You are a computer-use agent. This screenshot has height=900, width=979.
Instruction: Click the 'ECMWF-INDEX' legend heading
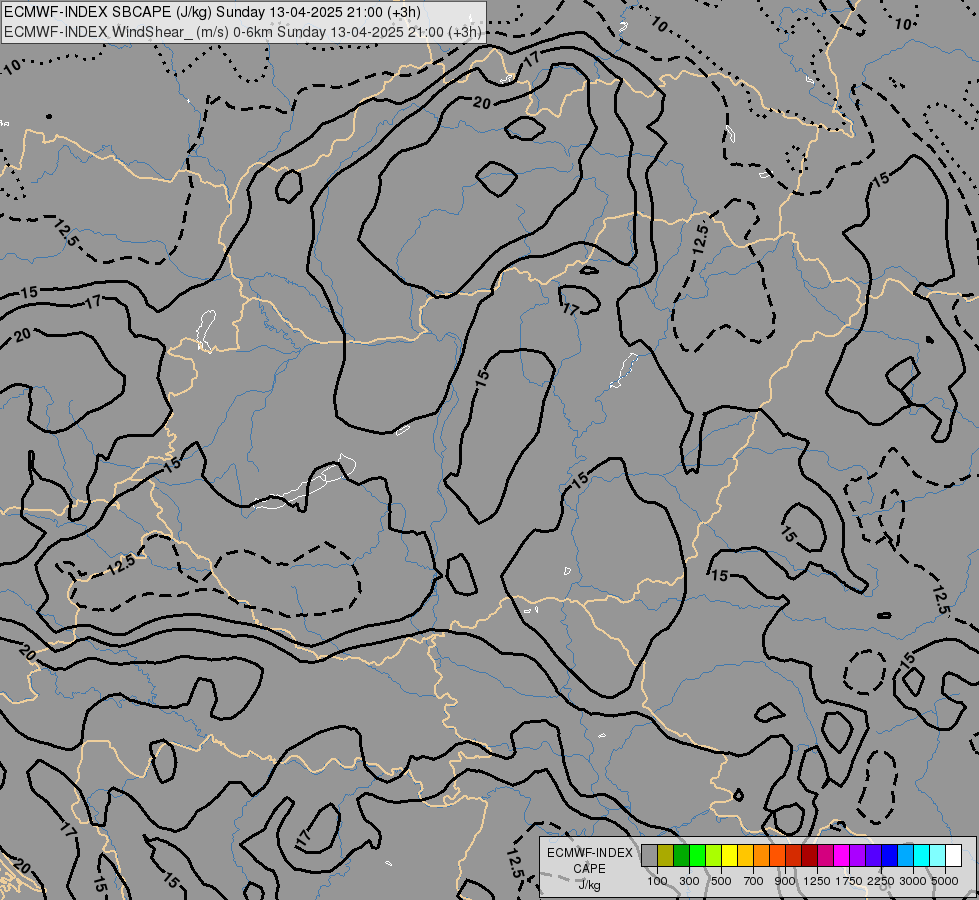pos(589,853)
